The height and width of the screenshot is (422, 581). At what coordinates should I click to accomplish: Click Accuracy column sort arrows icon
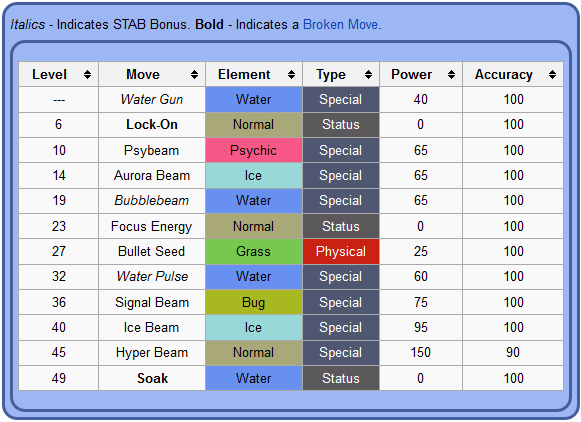[552, 74]
